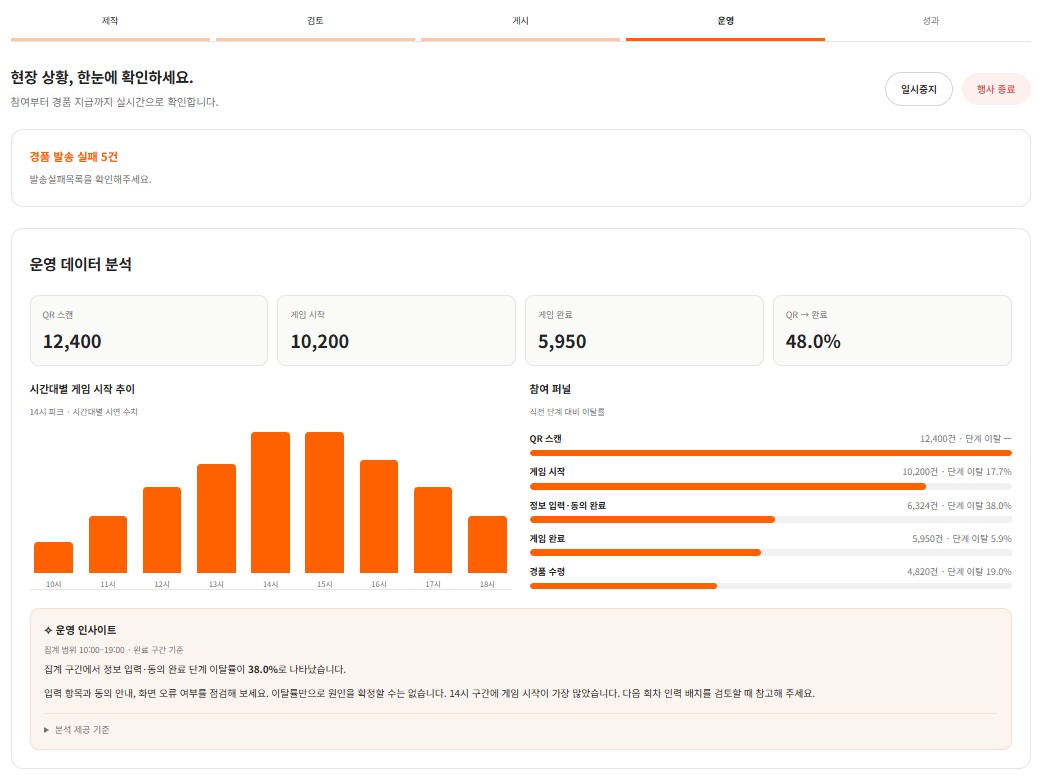1042x775 pixels.
Task: Click the text '10,200건 · 단계 이탈 17.7%'
Action: pyautogui.click(x=957, y=472)
